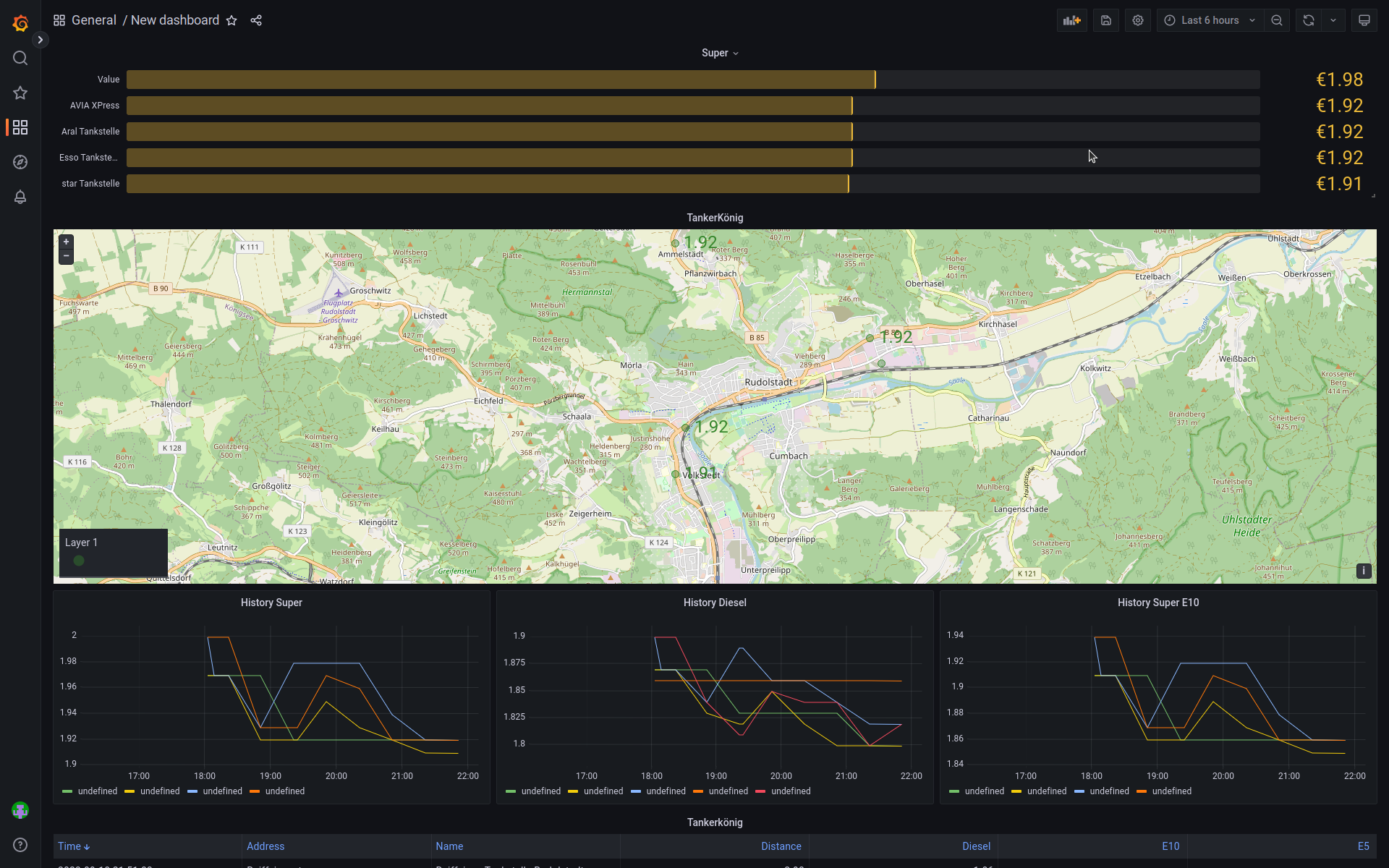Click TankerKönig map panel title

(x=715, y=218)
